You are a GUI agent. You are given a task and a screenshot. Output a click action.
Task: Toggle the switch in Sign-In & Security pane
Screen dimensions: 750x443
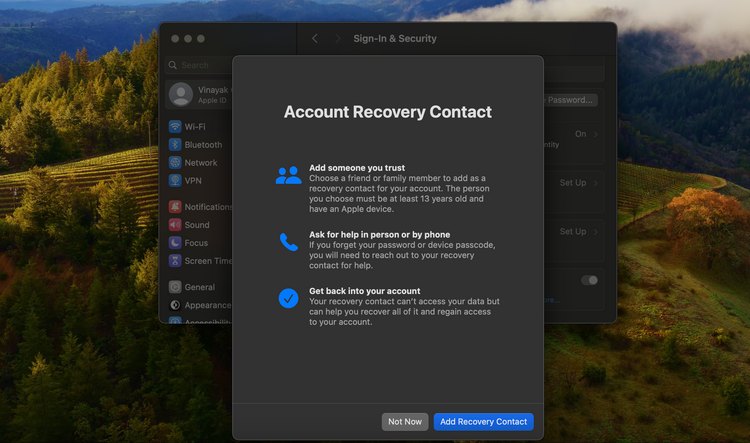pos(589,280)
